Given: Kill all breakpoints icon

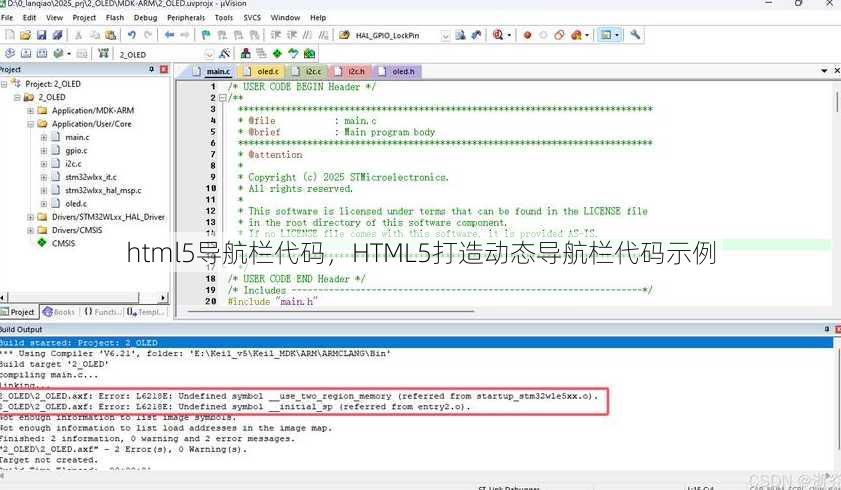Looking at the screenshot, I should (x=577, y=35).
